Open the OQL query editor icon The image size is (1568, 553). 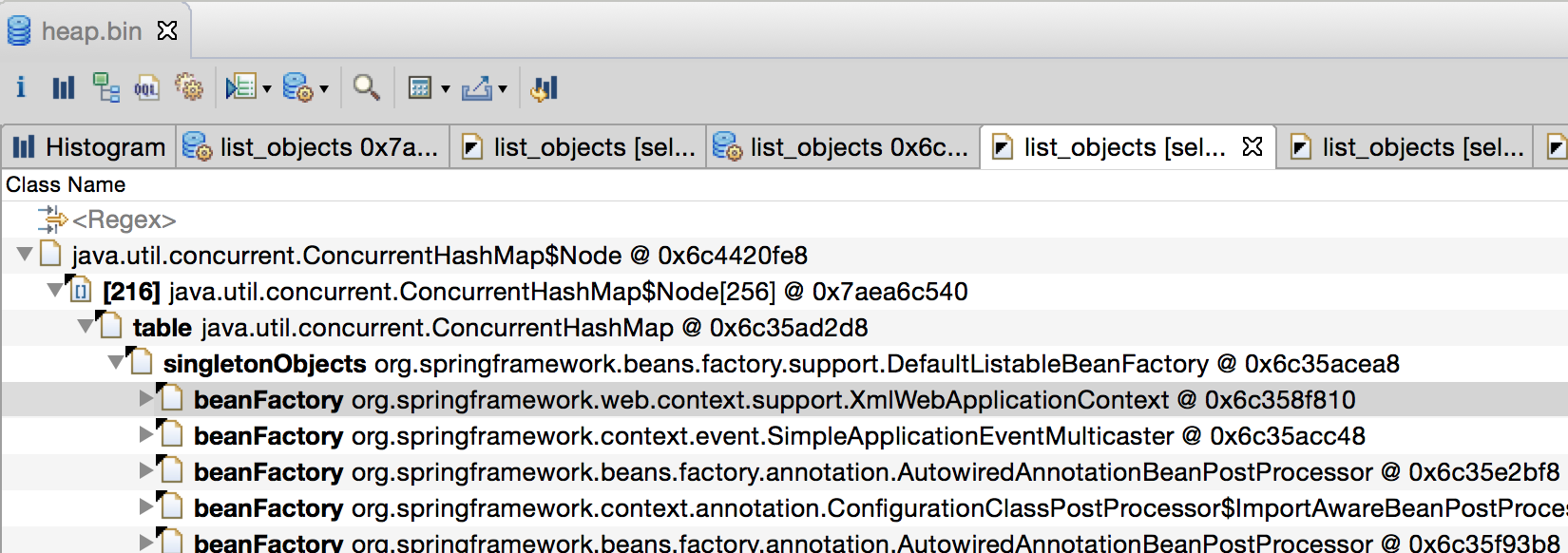coord(146,88)
